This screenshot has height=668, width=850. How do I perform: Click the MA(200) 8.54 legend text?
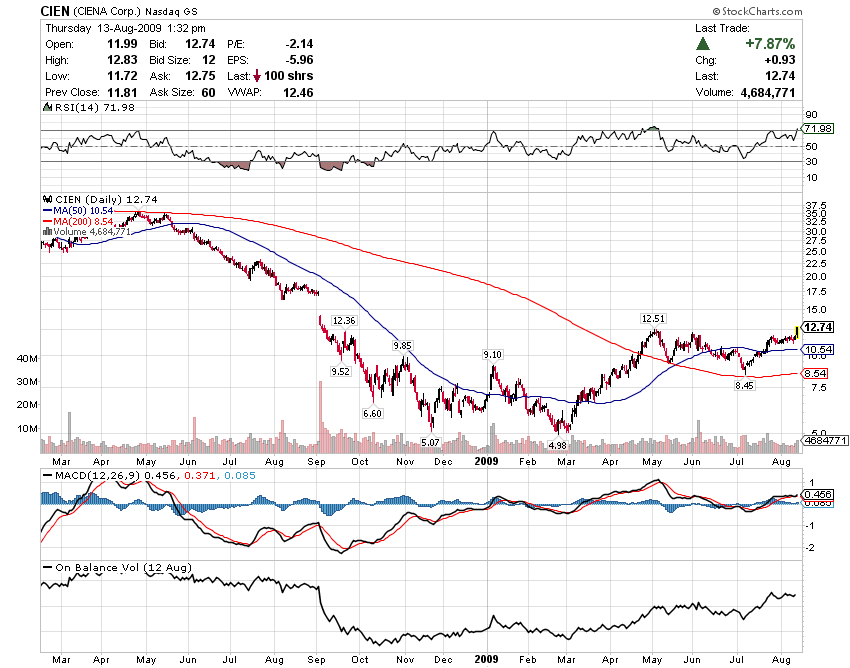(83, 221)
